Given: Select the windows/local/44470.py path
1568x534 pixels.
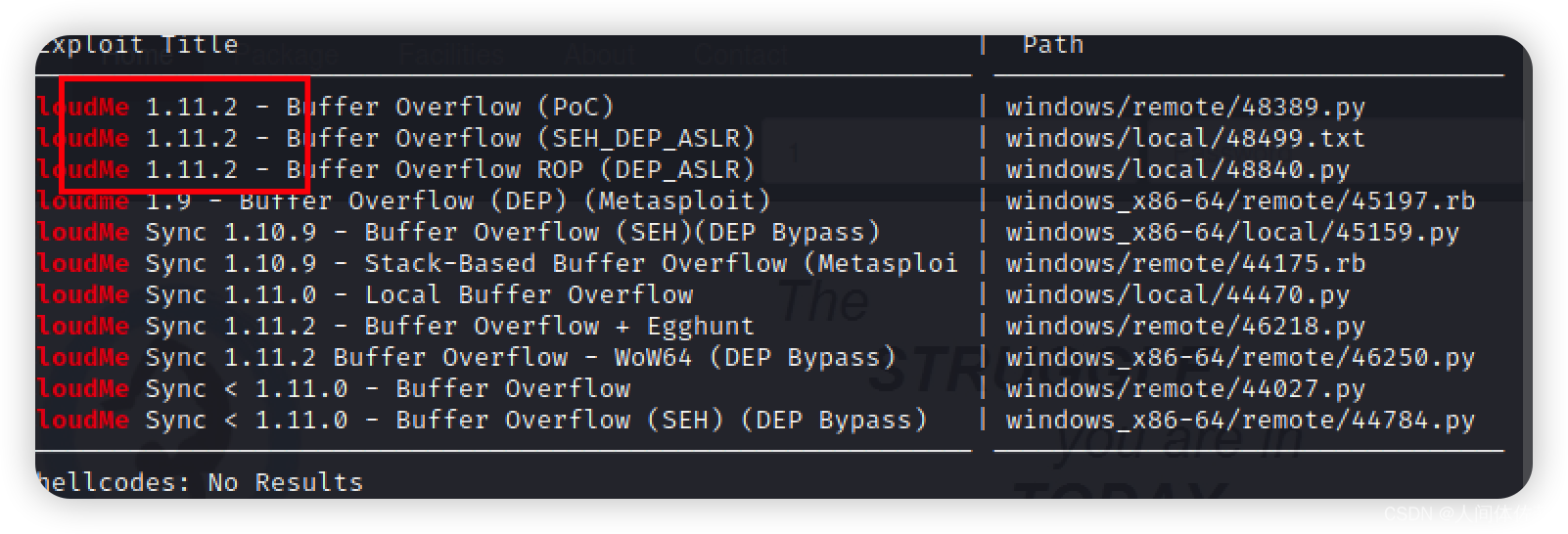Looking at the screenshot, I should click(1176, 294).
